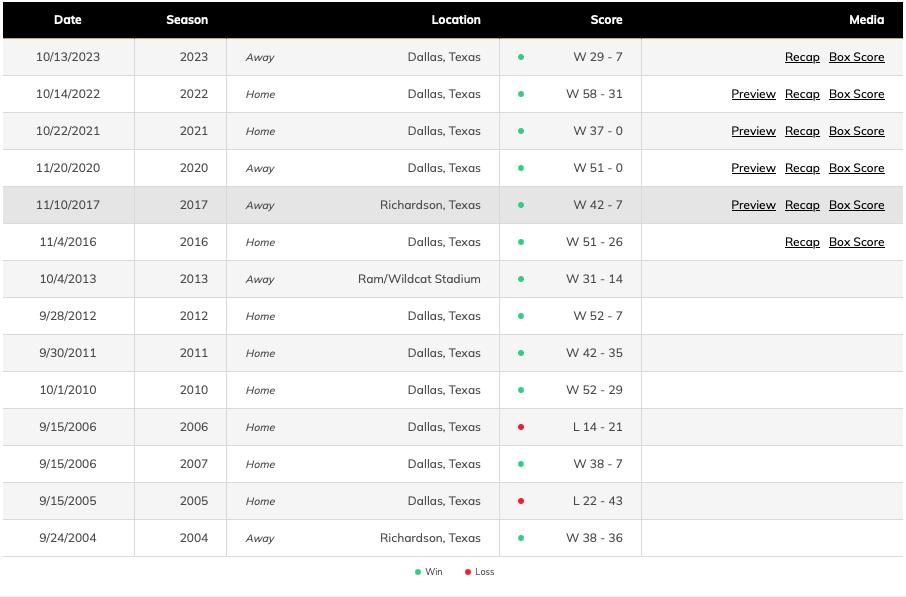Click the Media column header
The width and height of the screenshot is (906, 597).
pos(866,19)
